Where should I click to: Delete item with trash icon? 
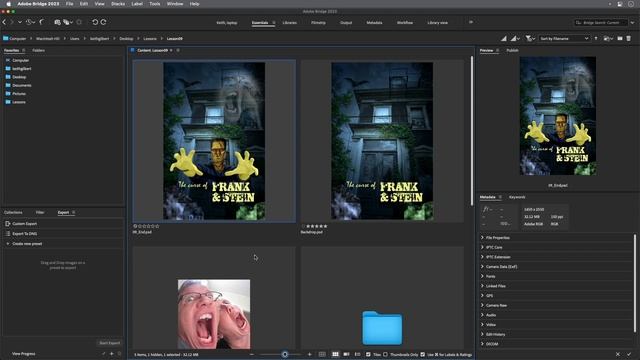tap(629, 38)
